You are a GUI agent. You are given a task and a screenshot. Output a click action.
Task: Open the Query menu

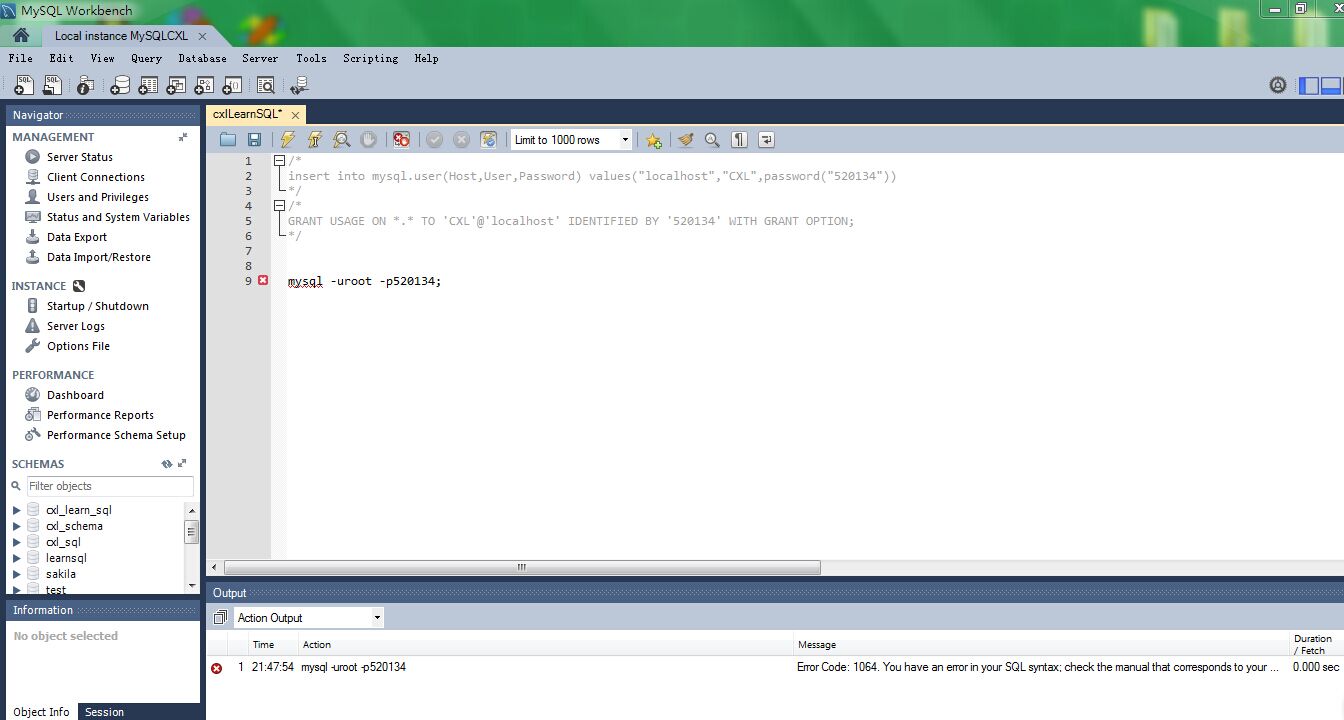(146, 58)
